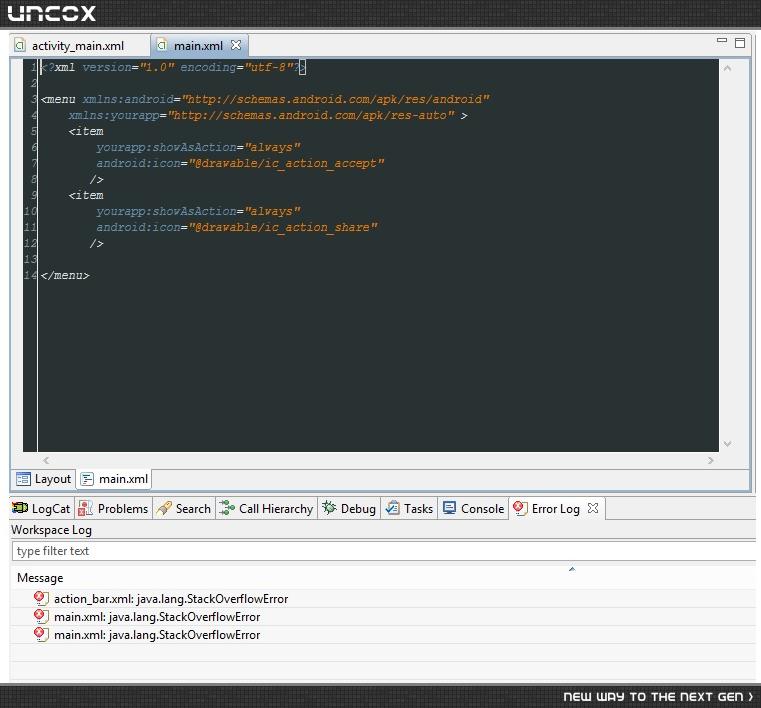Open the Search view tab
Screen dimensions: 761x708
tap(184, 509)
